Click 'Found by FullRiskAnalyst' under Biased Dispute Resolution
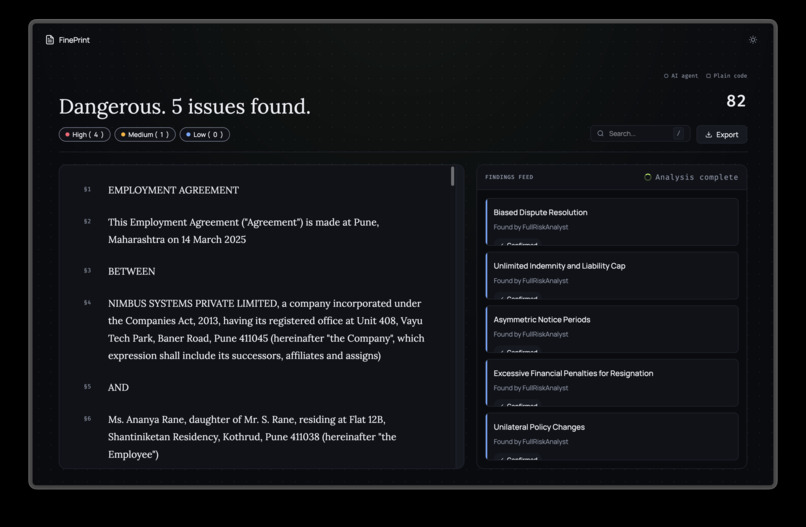806x527 pixels. [x=530, y=227]
